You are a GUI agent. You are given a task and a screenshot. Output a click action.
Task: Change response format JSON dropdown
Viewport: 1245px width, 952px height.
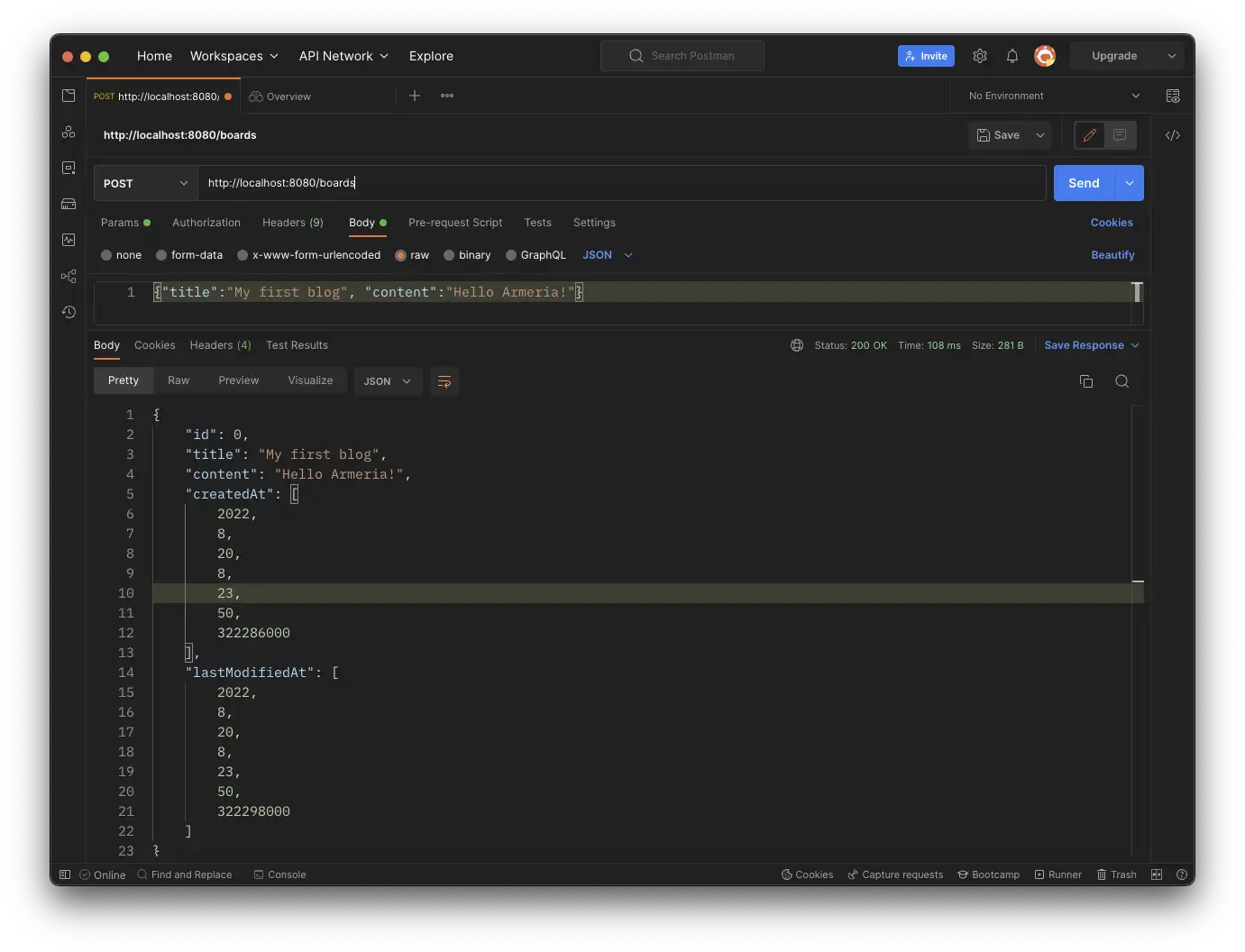(x=388, y=381)
